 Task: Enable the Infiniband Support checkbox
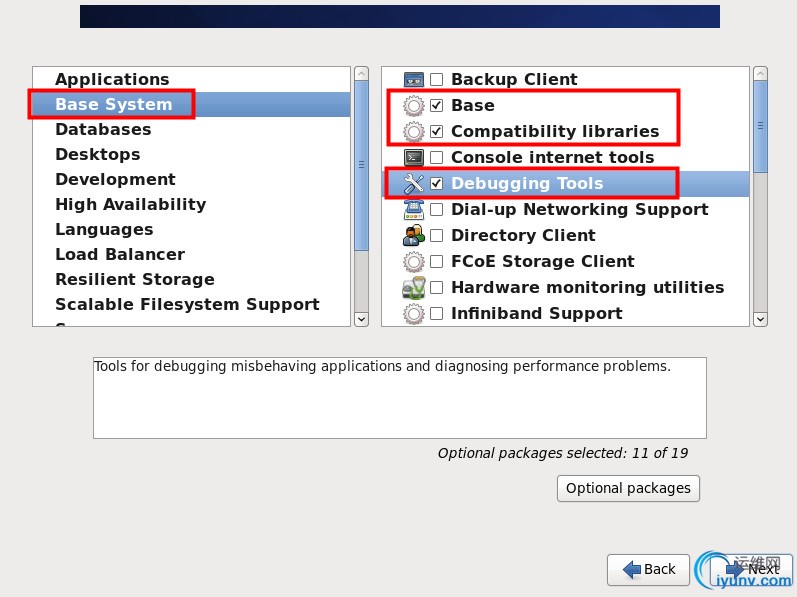[x=437, y=313]
